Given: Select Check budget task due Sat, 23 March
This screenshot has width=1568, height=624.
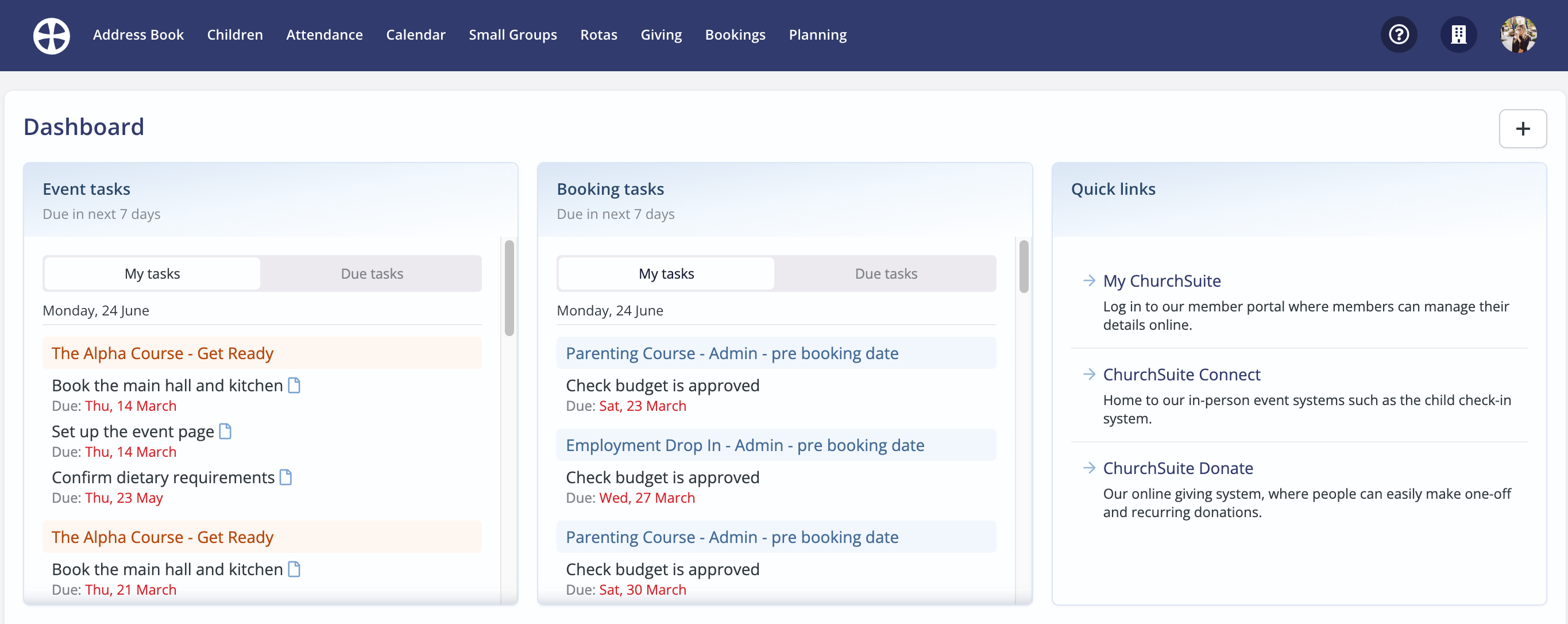Looking at the screenshot, I should point(662,386).
